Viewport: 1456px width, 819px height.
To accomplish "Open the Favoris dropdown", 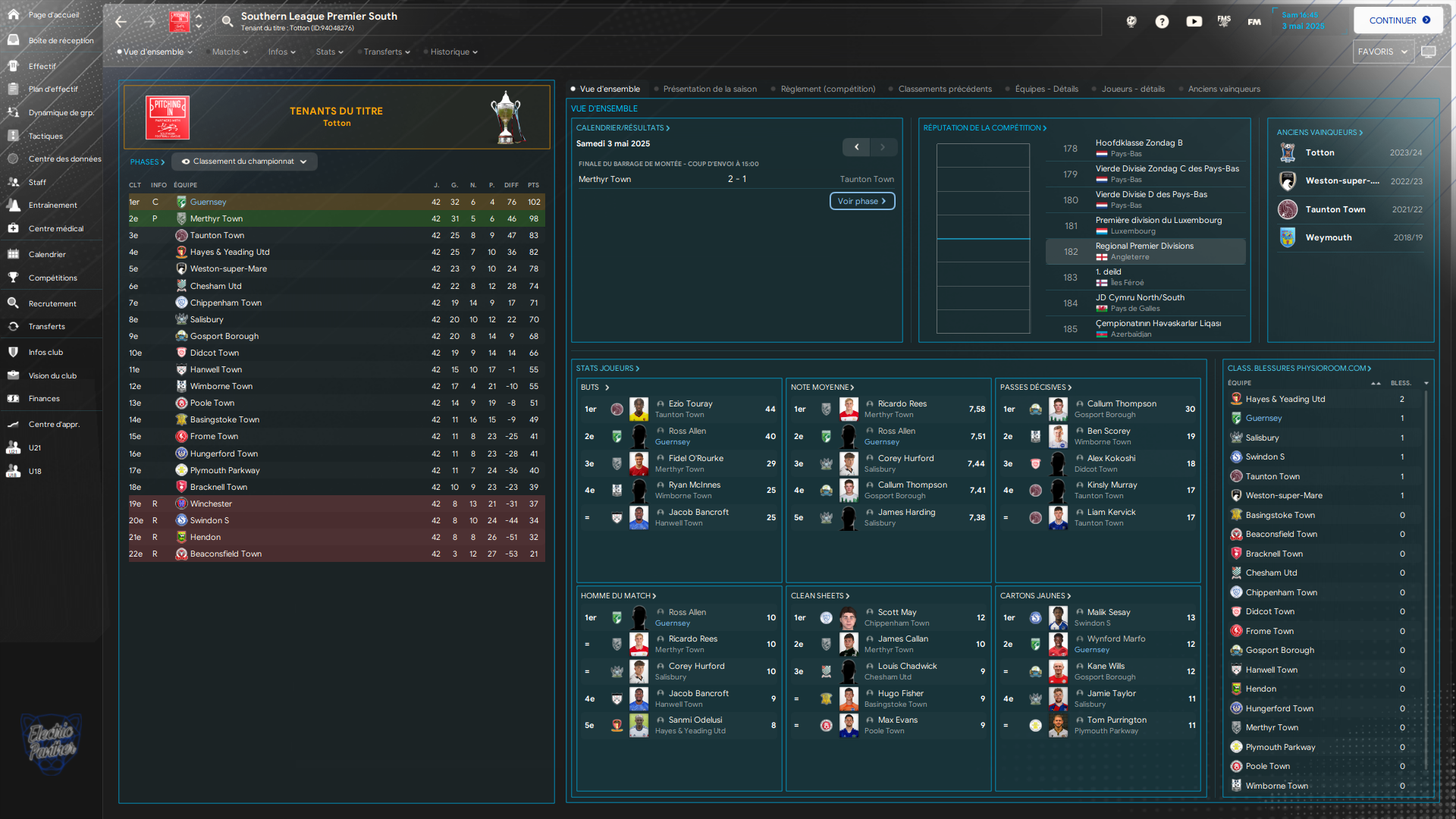I will pyautogui.click(x=1382, y=52).
